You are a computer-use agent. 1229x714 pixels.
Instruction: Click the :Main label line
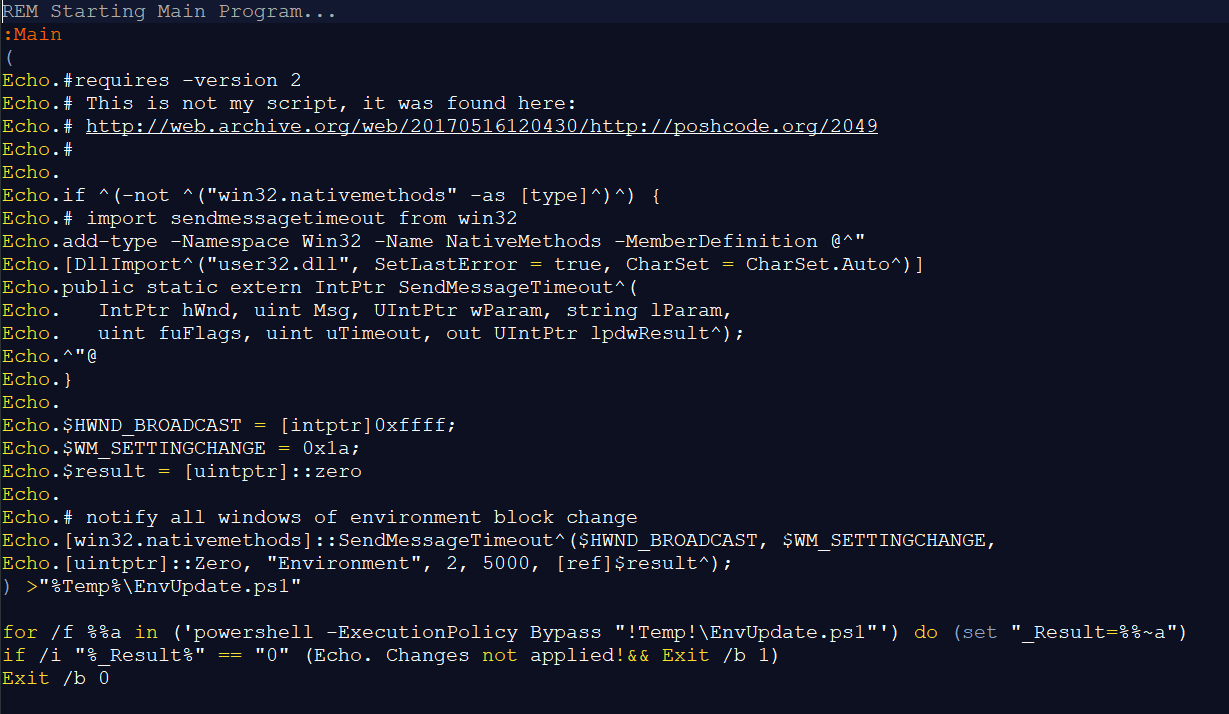32,34
